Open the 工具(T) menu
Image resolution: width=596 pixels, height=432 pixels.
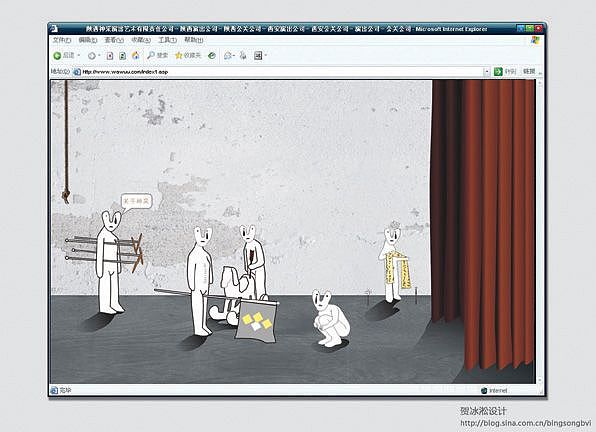click(167, 40)
